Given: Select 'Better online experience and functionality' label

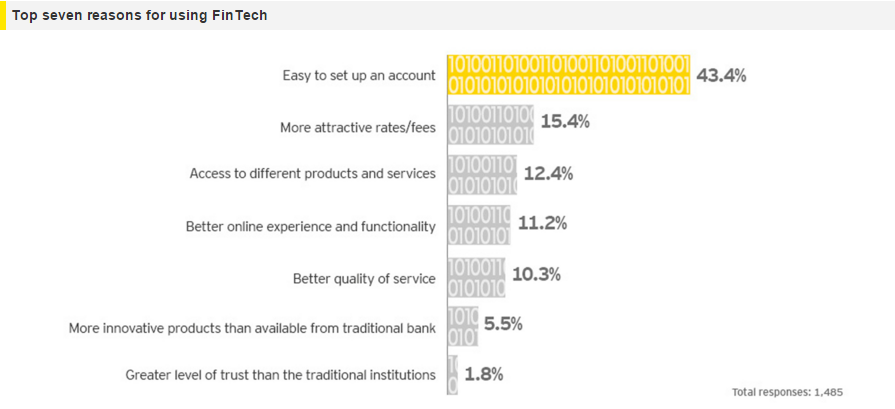Looking at the screenshot, I should pyautogui.click(x=311, y=226).
